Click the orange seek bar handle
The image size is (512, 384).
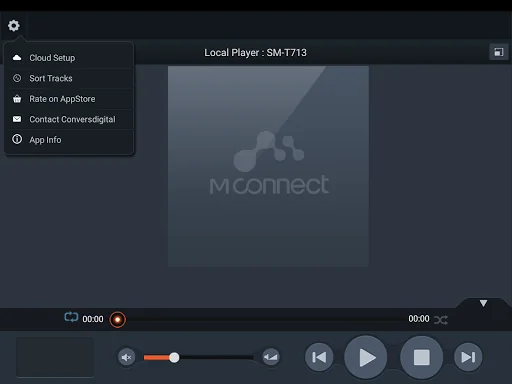(x=118, y=320)
